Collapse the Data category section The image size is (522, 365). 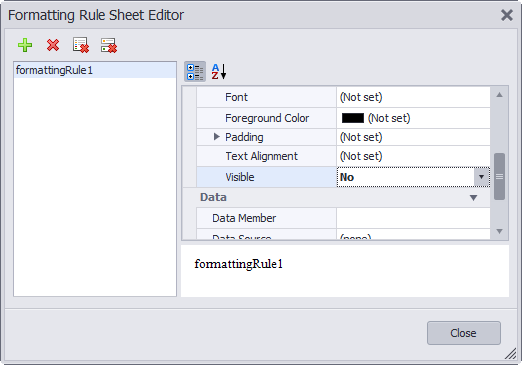473,198
